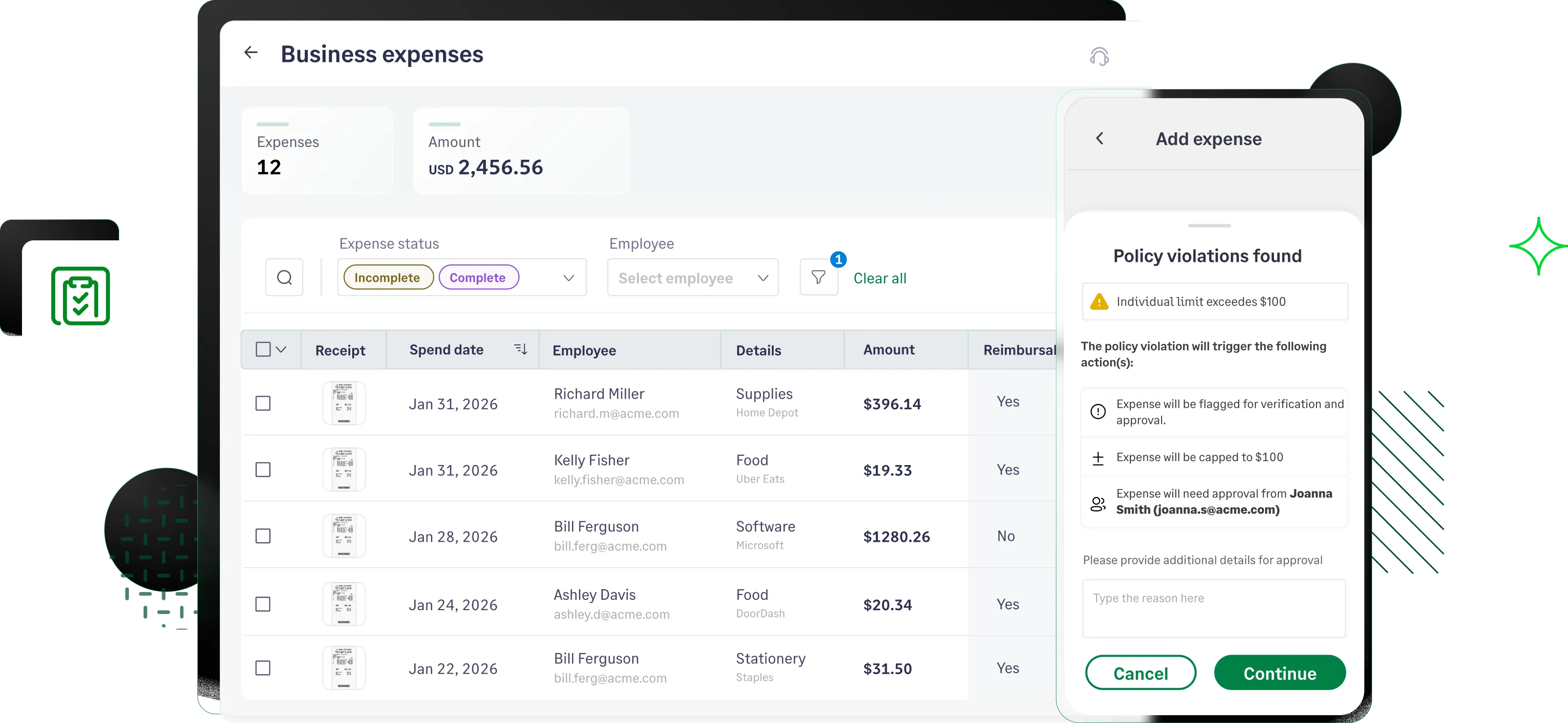The image size is (1568, 723).
Task: Click the approval person icon for Joanna Smith action
Action: (1098, 503)
